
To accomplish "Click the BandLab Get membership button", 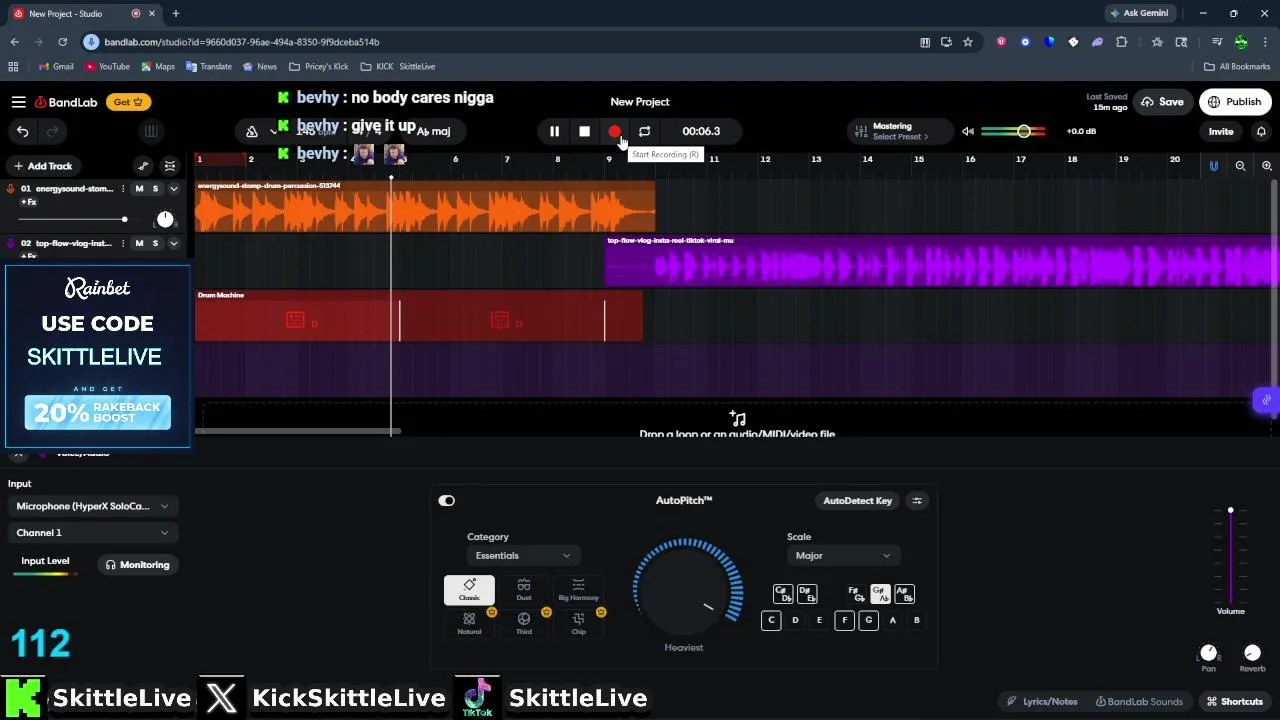I will 128,102.
